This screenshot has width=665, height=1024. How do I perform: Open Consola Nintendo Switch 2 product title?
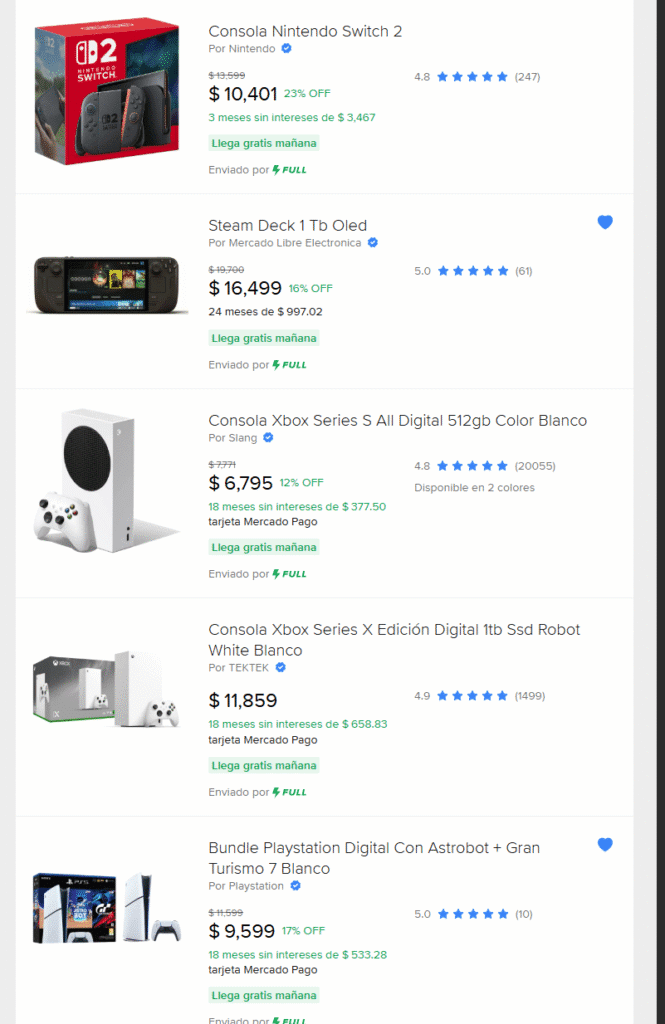[305, 31]
